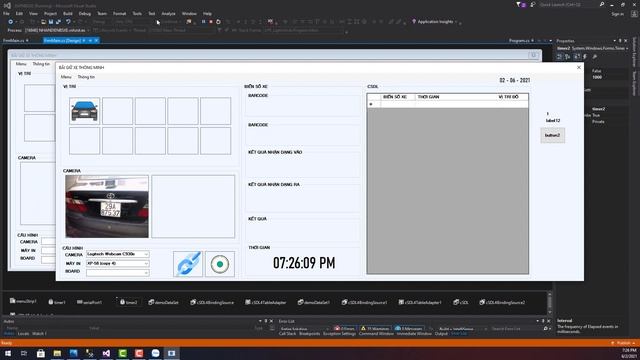640x360 pixels.
Task: Open the Entire Solution scope dropdown
Action: coord(304,329)
